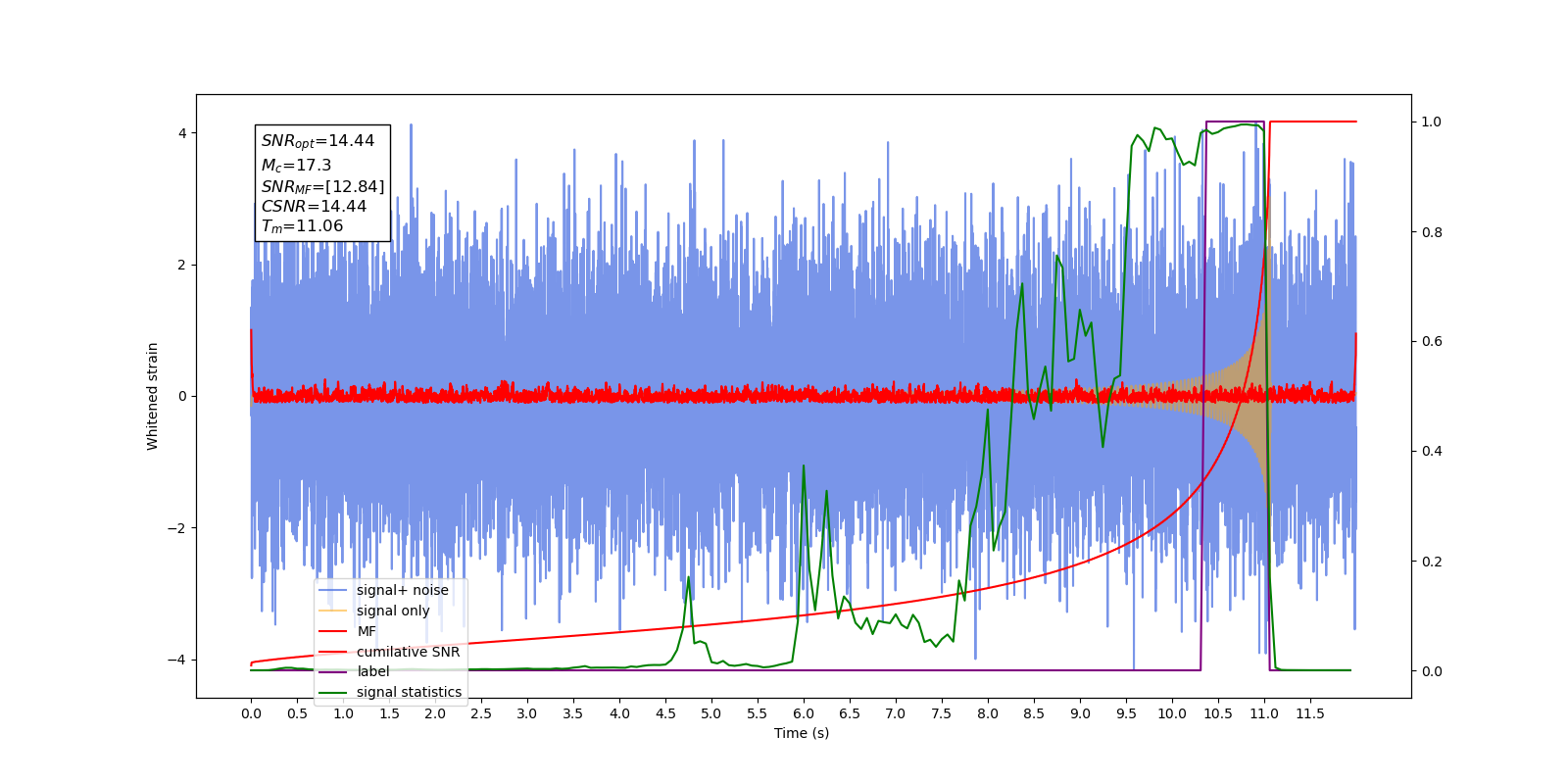Click the purple line sample for label
The width and height of the screenshot is (1568, 784).
pyautogui.click(x=333, y=671)
